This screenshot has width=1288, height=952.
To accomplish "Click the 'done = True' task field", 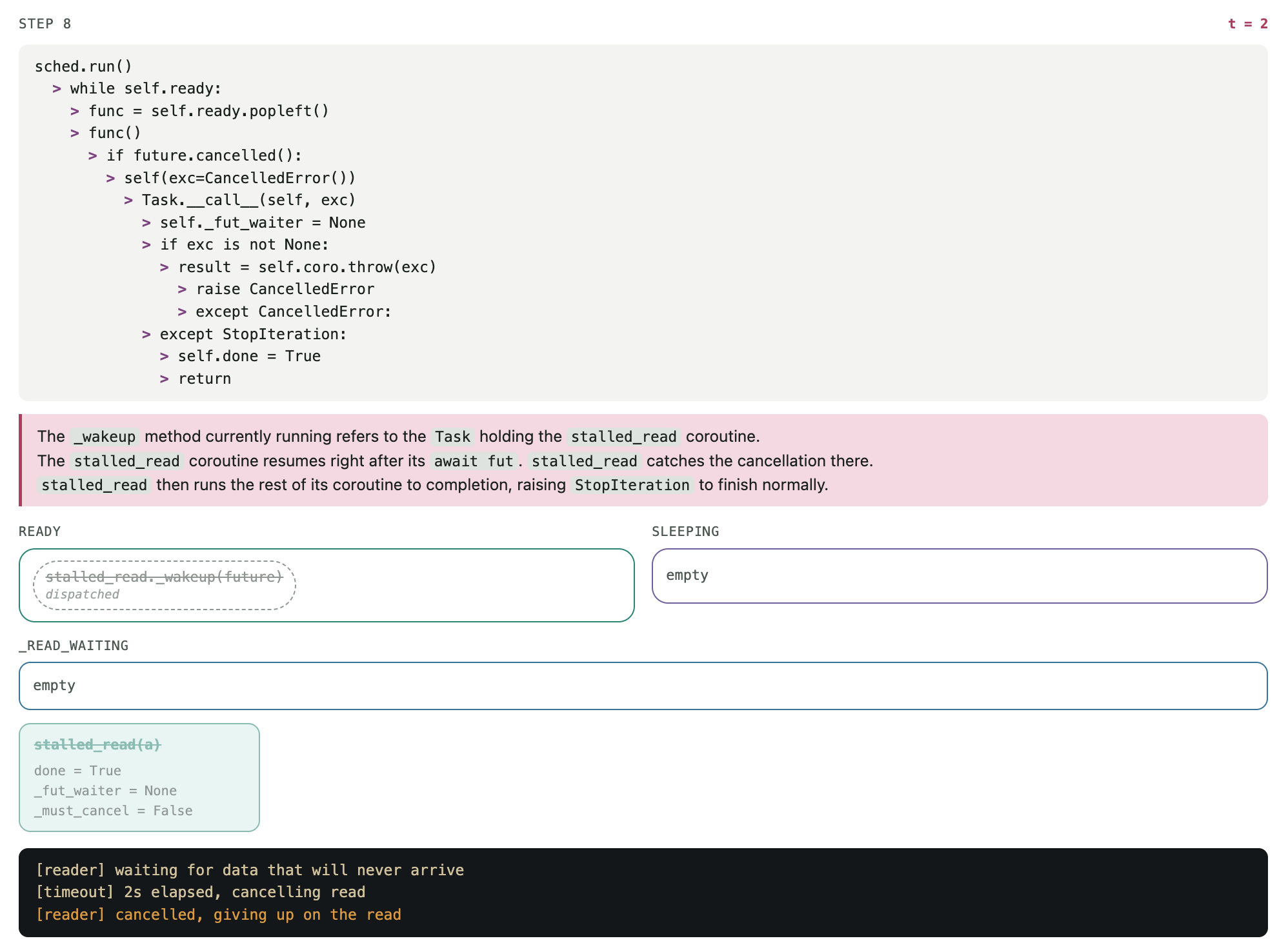I will point(77,771).
